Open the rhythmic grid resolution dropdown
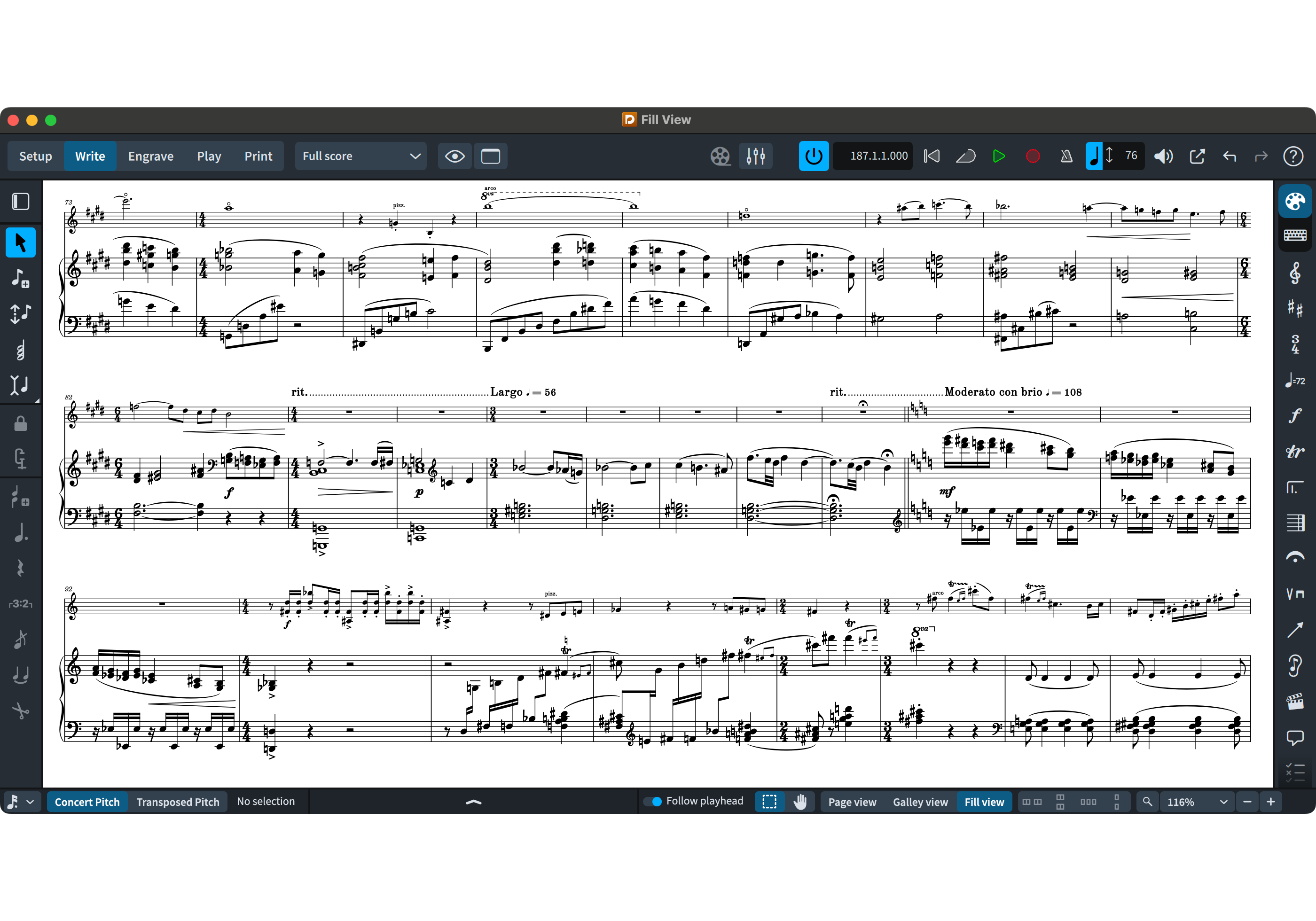This screenshot has height=921, width=1316. (21, 801)
